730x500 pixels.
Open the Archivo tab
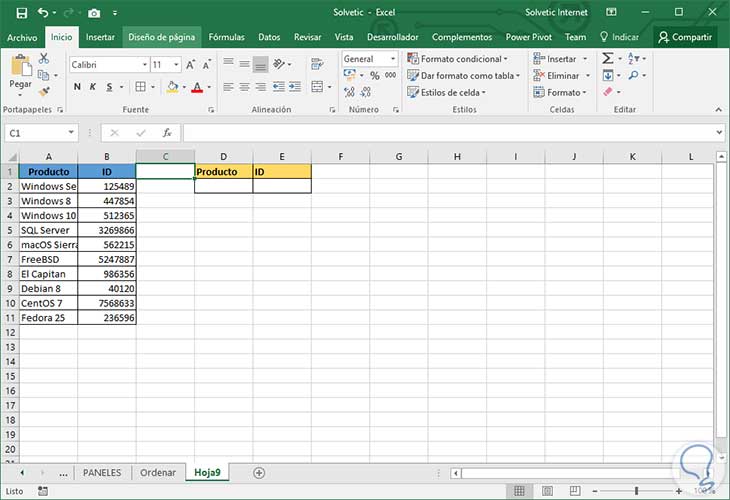22,37
